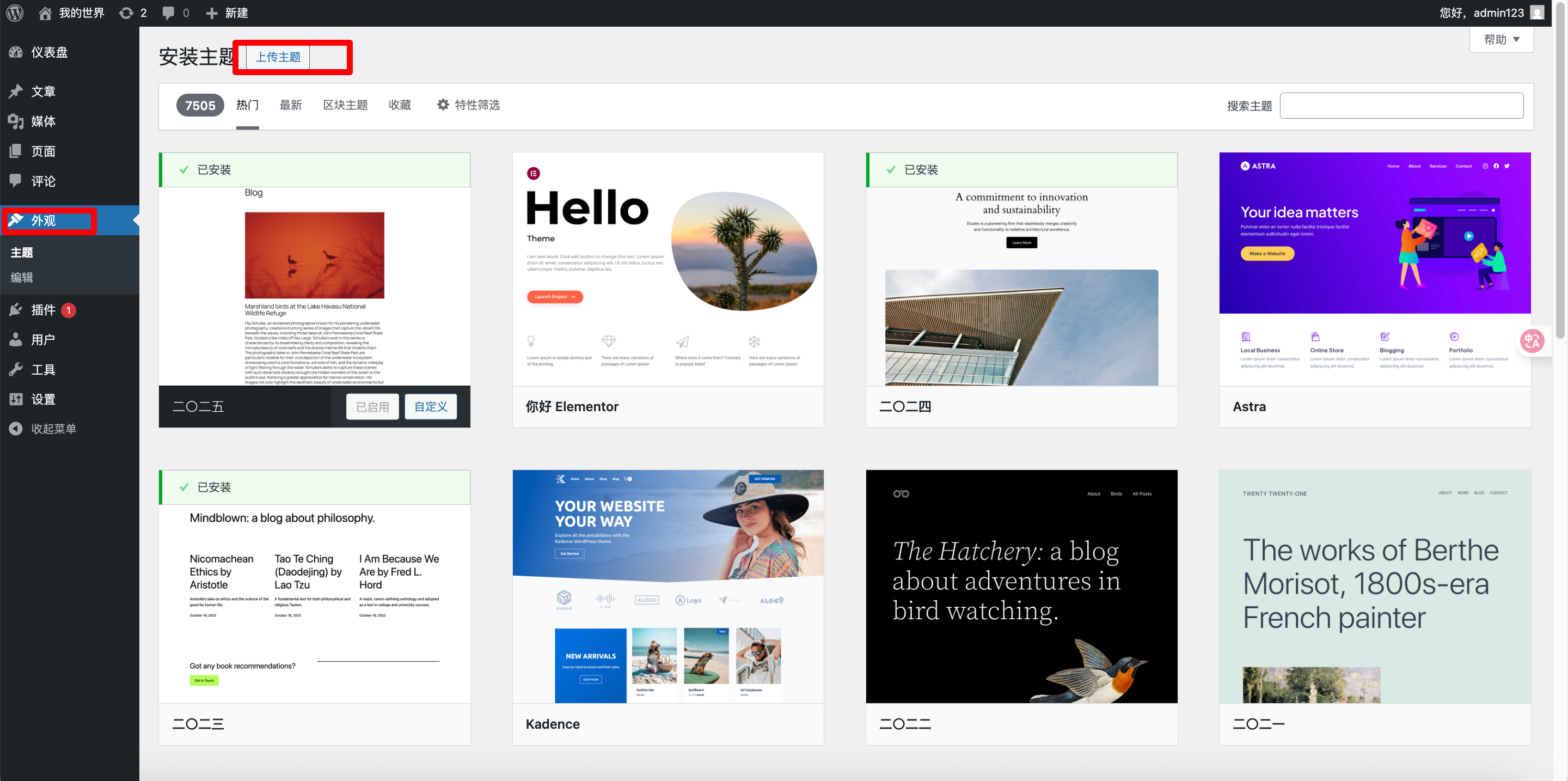Open 工具 tools wrench menu item
The height and width of the screenshot is (781, 1568).
(x=42, y=369)
